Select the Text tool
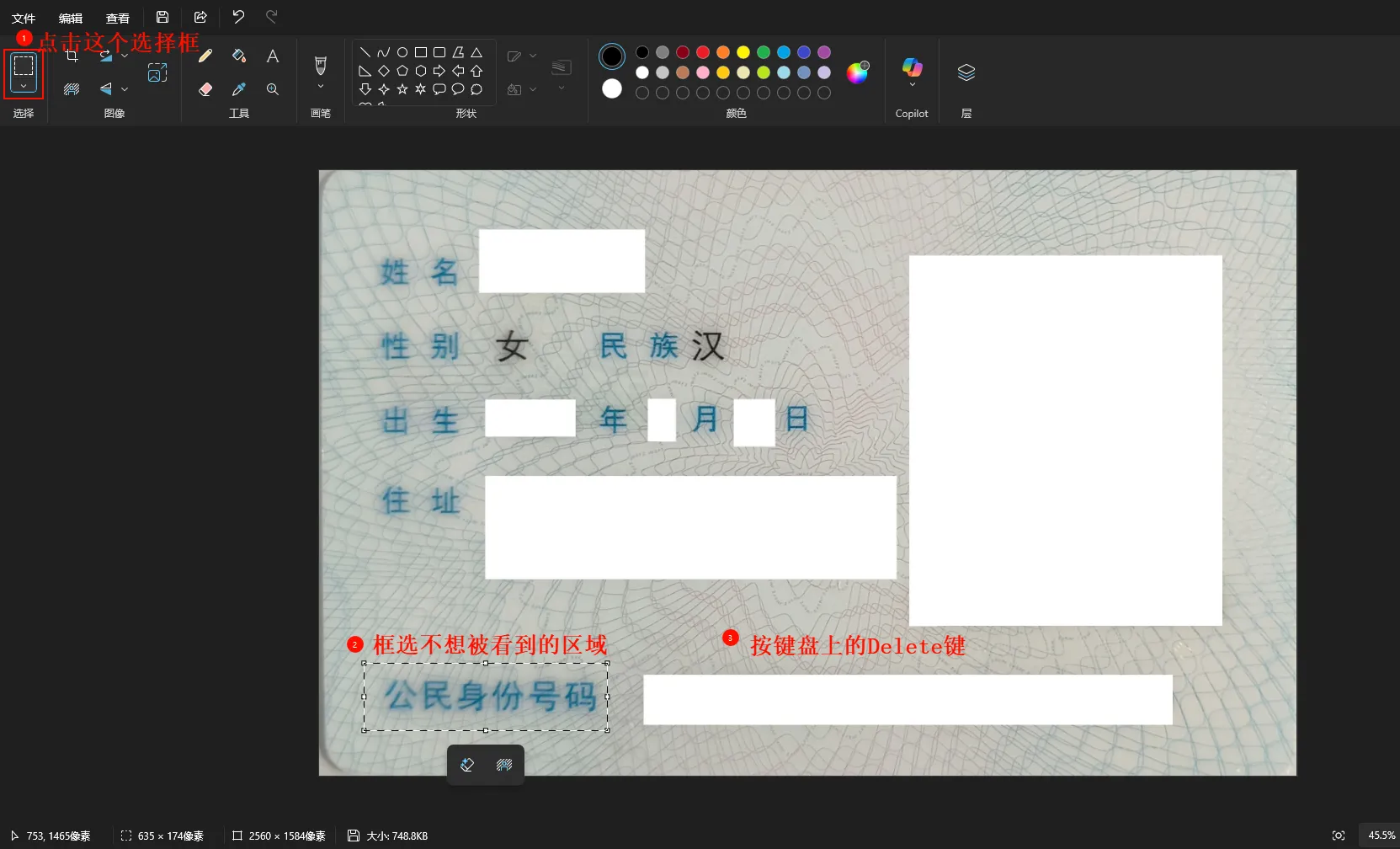The height and width of the screenshot is (849, 1400). 273,56
